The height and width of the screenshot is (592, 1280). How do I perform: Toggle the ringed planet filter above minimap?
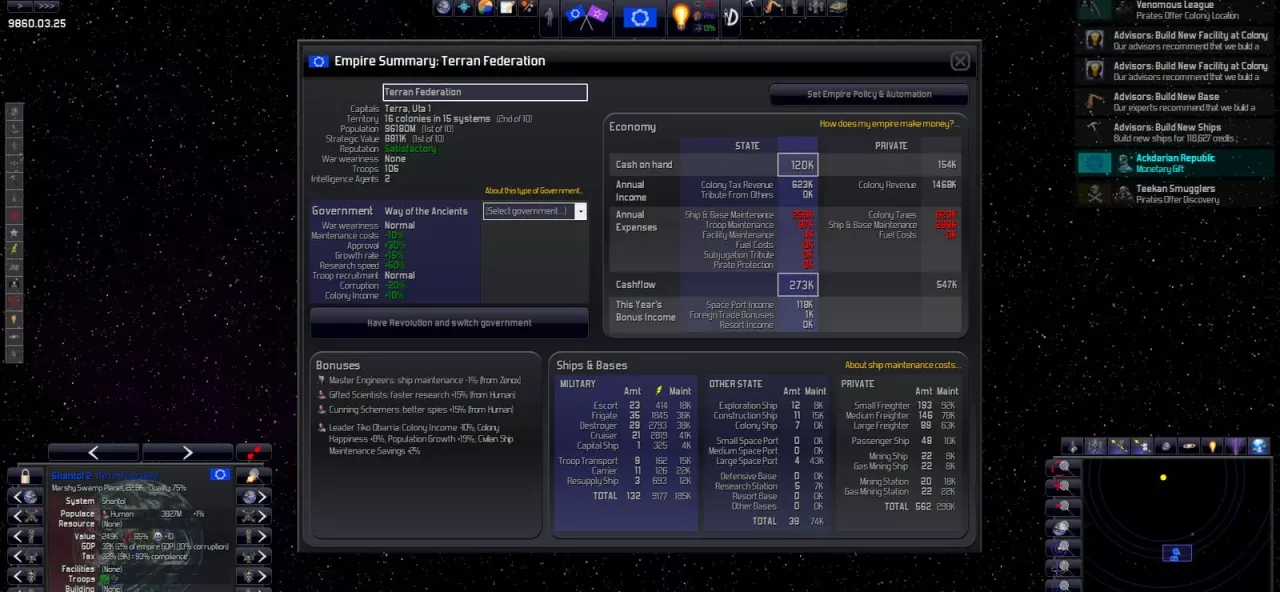[x=1189, y=446]
